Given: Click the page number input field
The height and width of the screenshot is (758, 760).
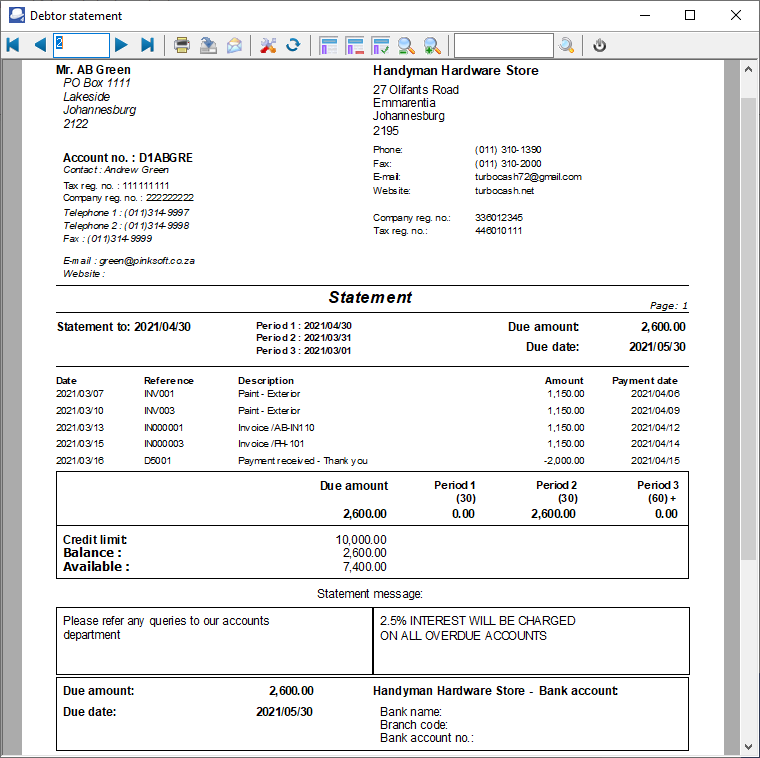Looking at the screenshot, I should (81, 45).
